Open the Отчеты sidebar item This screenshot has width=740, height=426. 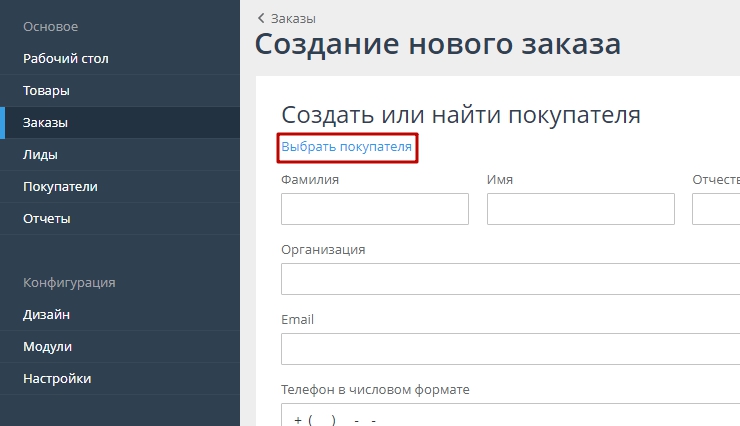pyautogui.click(x=47, y=219)
